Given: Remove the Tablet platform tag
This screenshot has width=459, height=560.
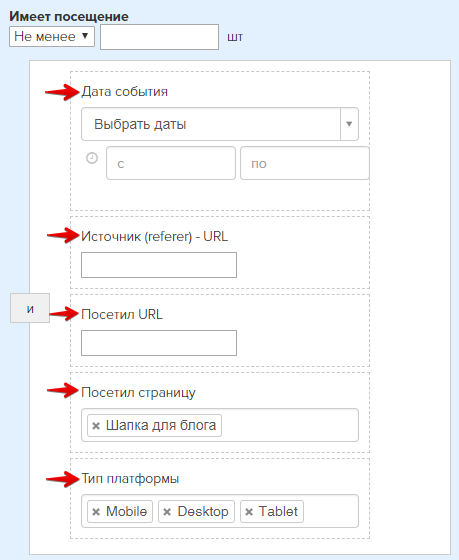Looking at the screenshot, I should (249, 512).
